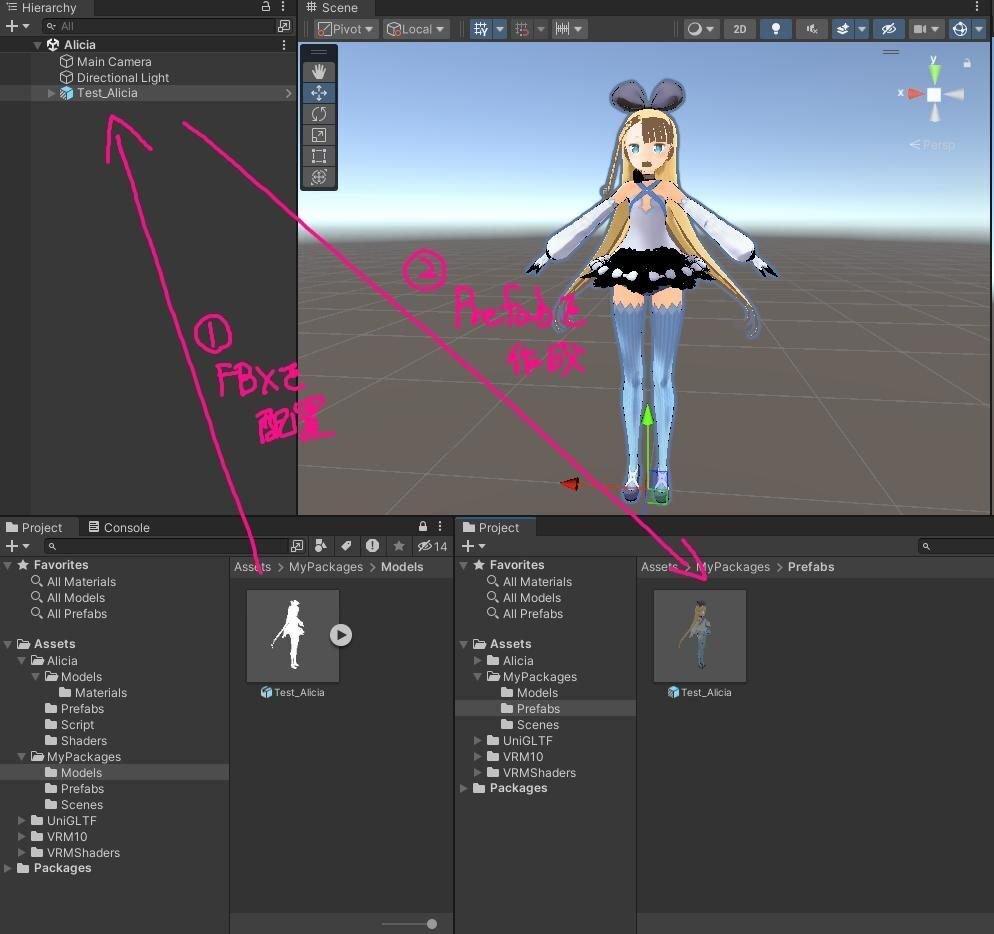Screen dimensions: 994x934
Task: Expand Test_Alicia object in Hierarchy
Action: click(x=51, y=93)
